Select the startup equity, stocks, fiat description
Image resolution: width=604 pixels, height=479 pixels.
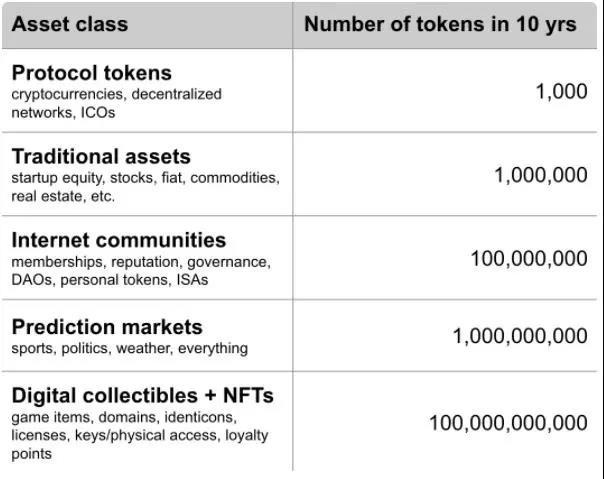[x=145, y=187]
